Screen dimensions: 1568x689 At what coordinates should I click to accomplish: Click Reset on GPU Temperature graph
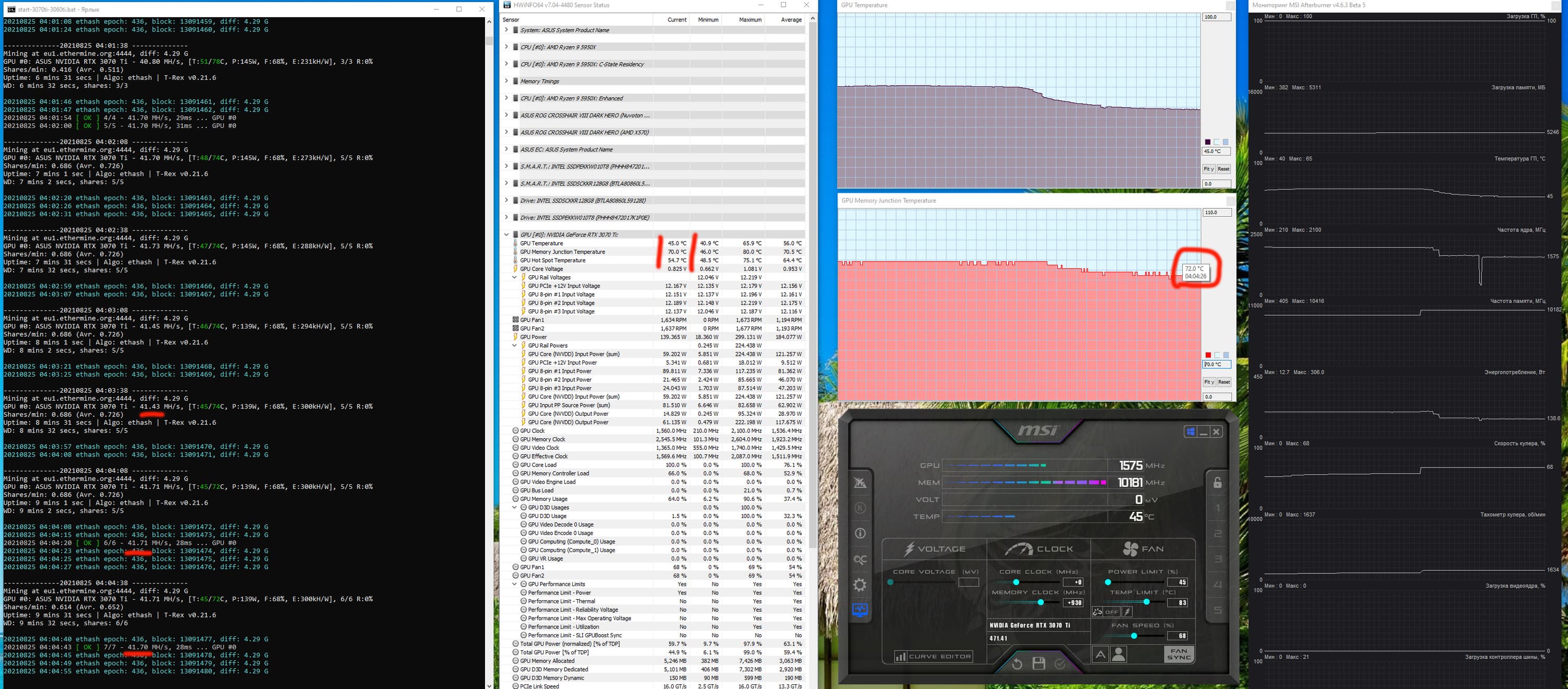(1223, 169)
